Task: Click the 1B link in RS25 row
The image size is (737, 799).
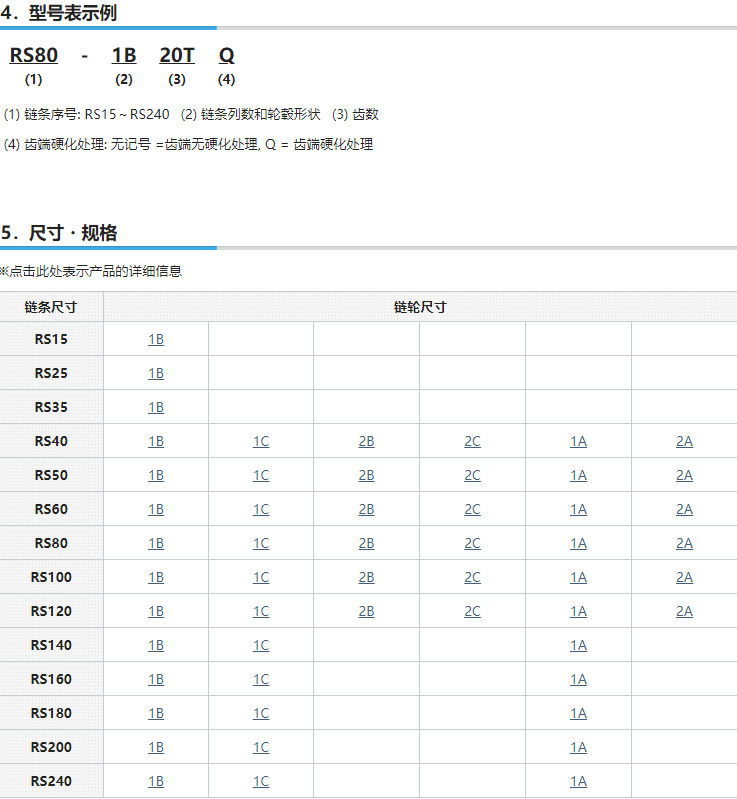Action: 156,373
